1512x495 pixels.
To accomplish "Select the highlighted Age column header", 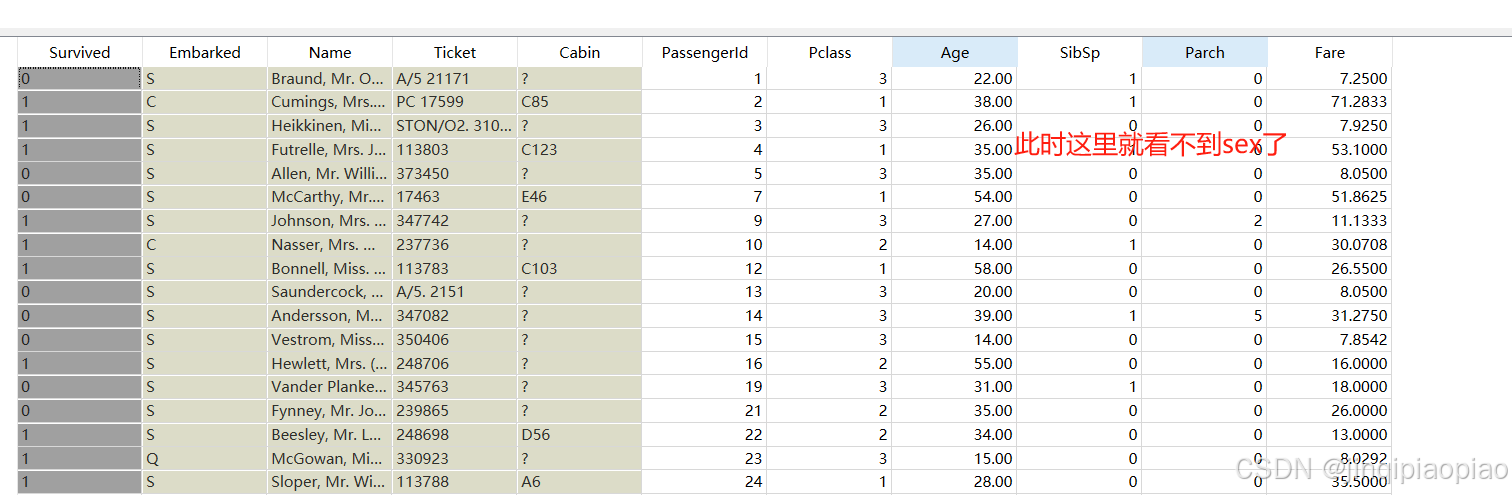I will coord(955,53).
